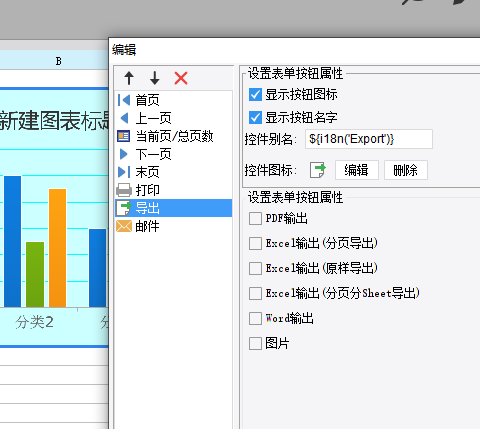Select the 打印 printer icon
This screenshot has width=480, height=429.
click(x=124, y=190)
